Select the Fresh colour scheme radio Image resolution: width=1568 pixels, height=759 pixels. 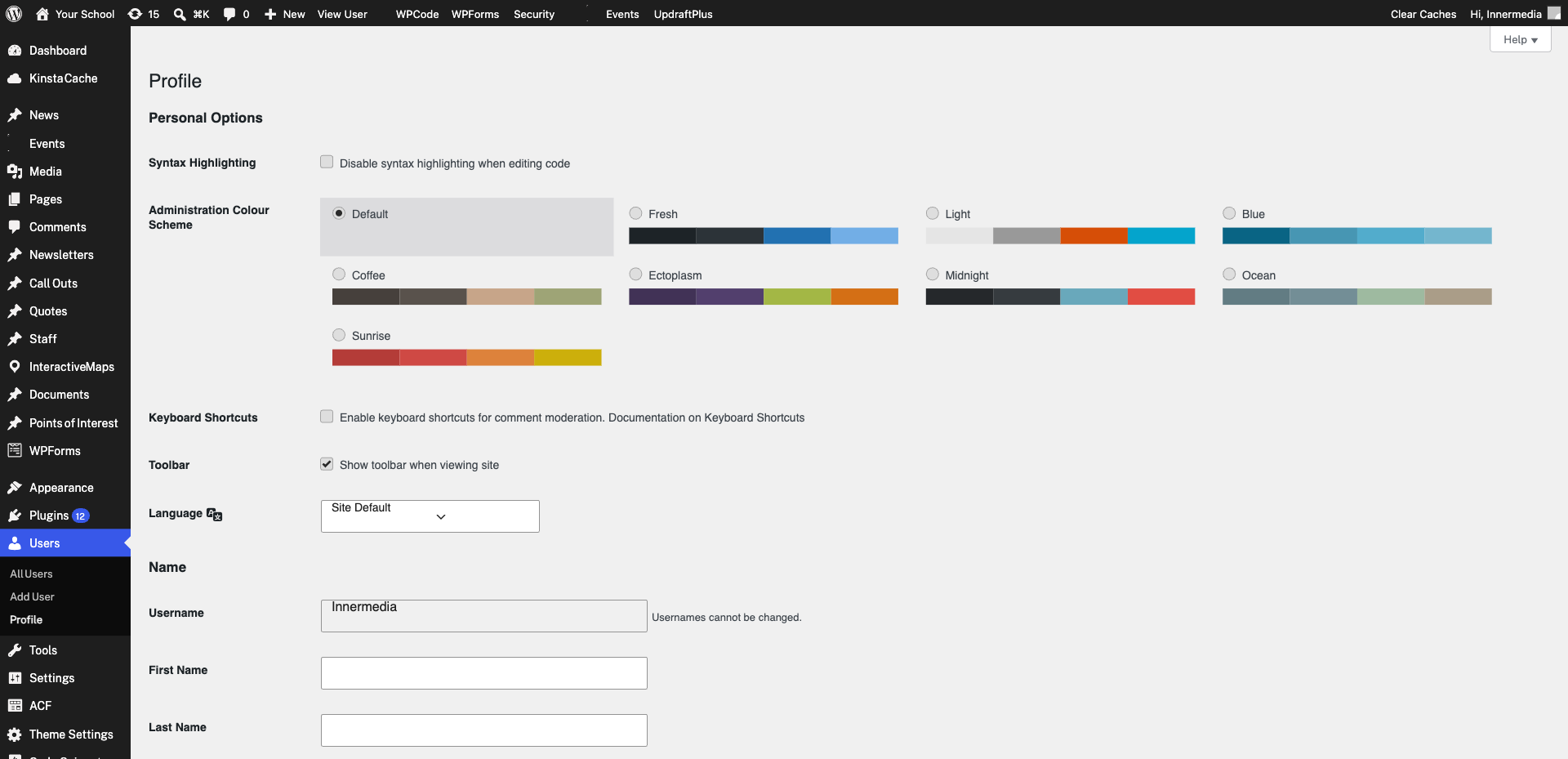coord(635,213)
